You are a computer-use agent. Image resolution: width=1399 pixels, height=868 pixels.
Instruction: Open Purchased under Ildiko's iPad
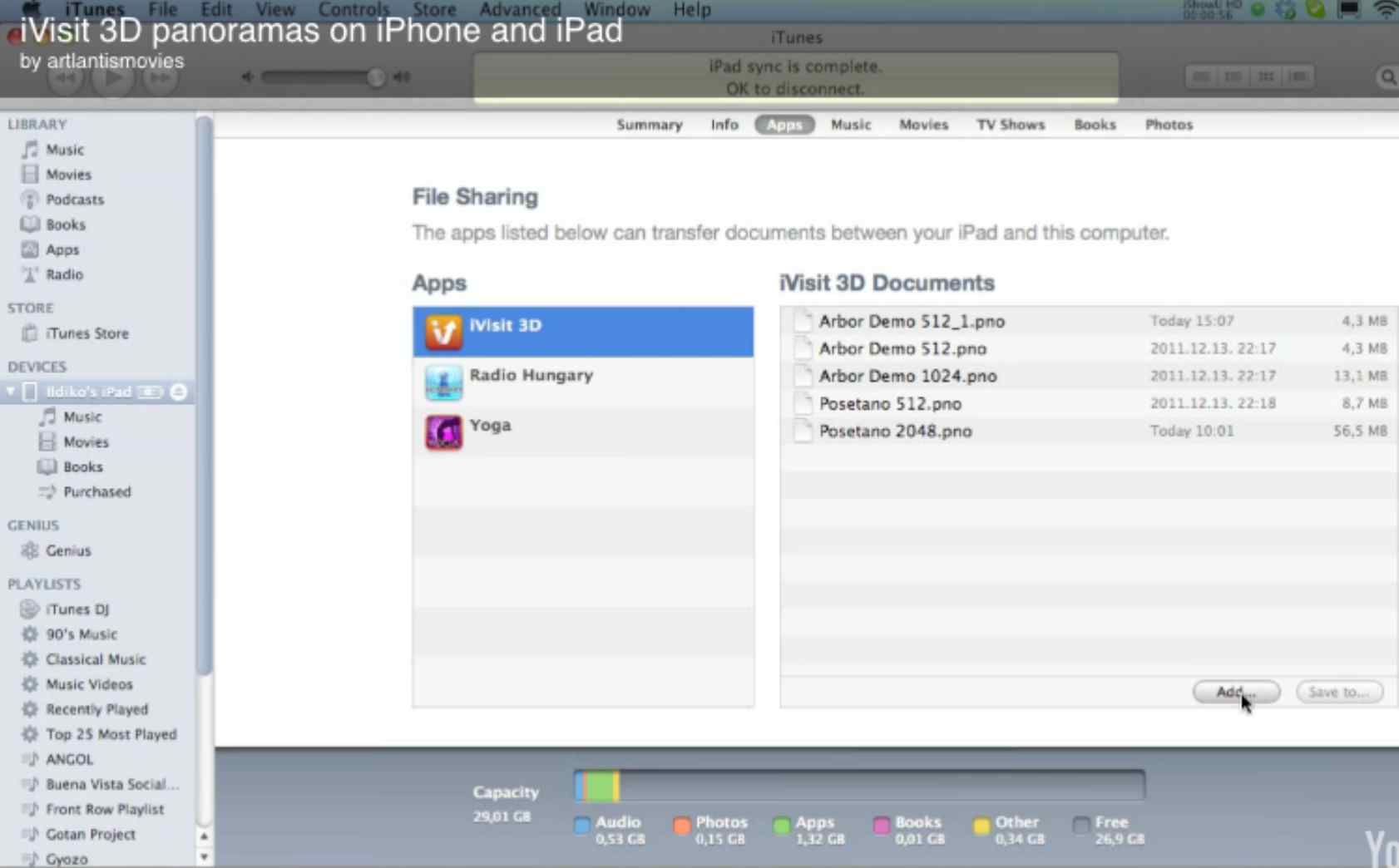pyautogui.click(x=96, y=491)
